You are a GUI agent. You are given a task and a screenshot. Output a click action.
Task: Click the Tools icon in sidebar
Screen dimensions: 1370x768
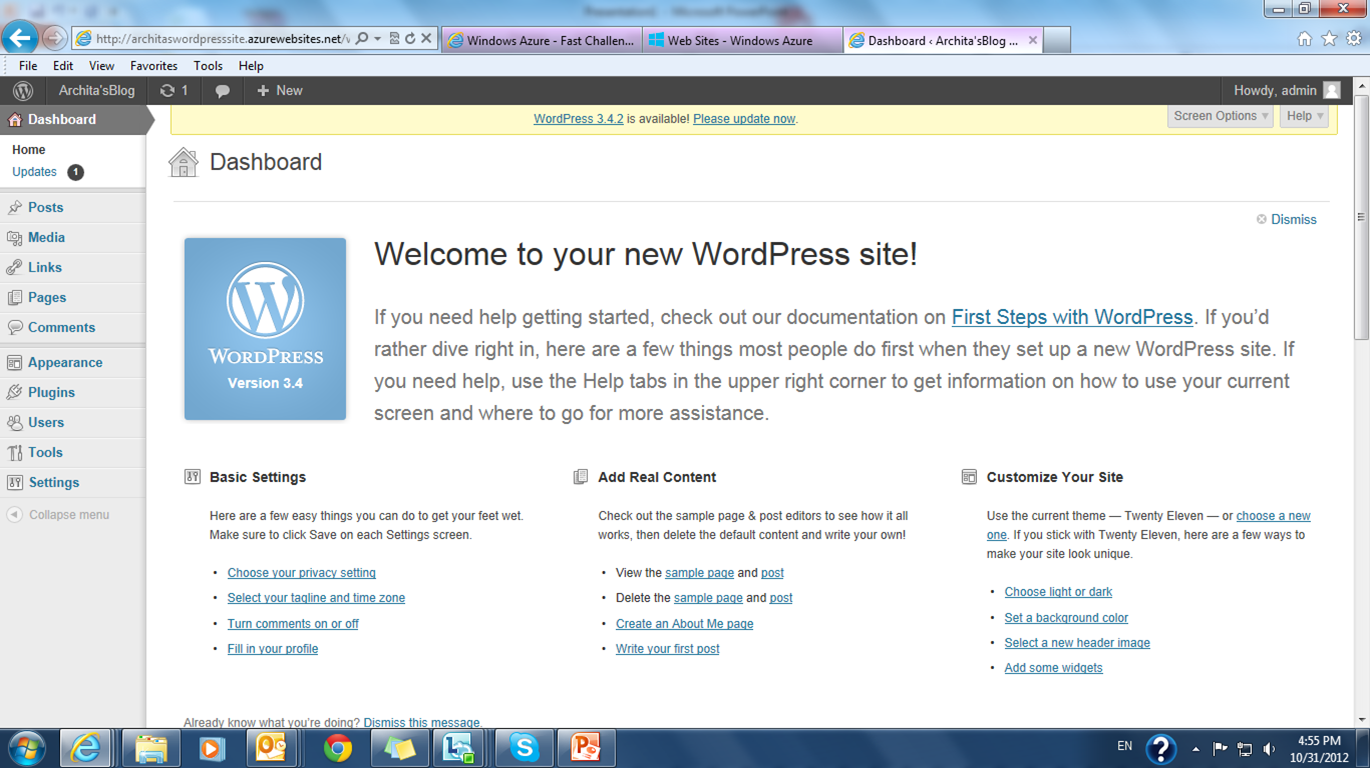click(14, 453)
